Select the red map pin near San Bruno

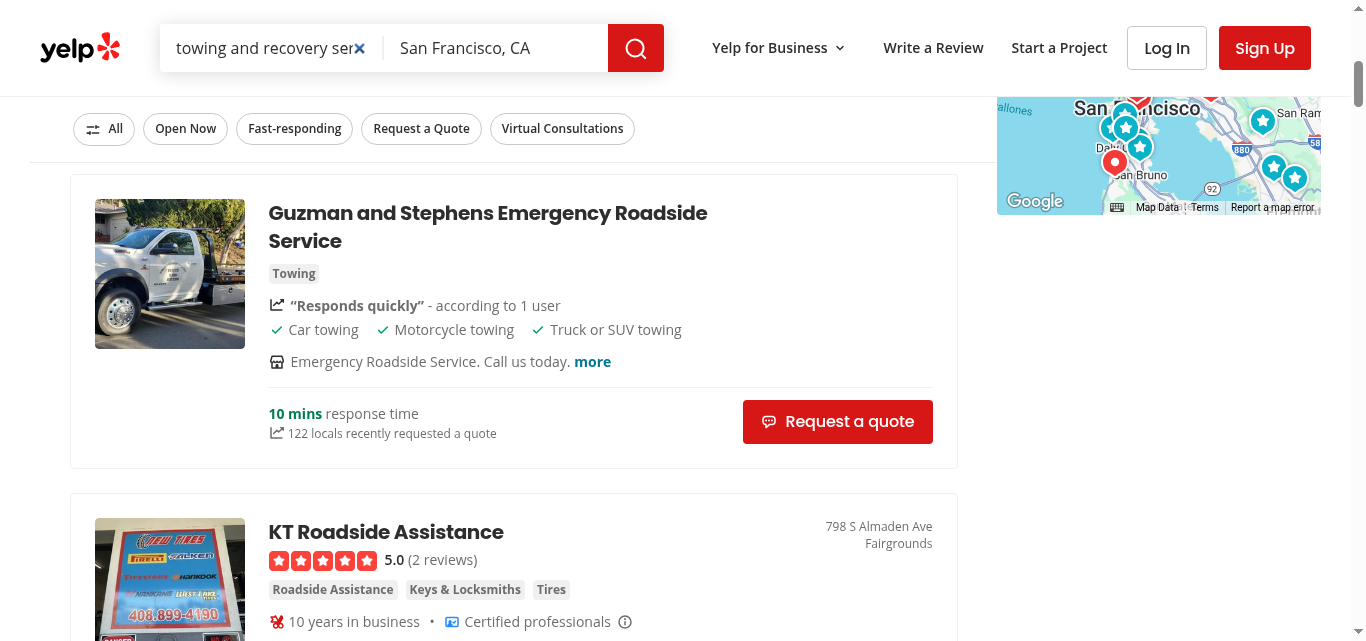1114,162
